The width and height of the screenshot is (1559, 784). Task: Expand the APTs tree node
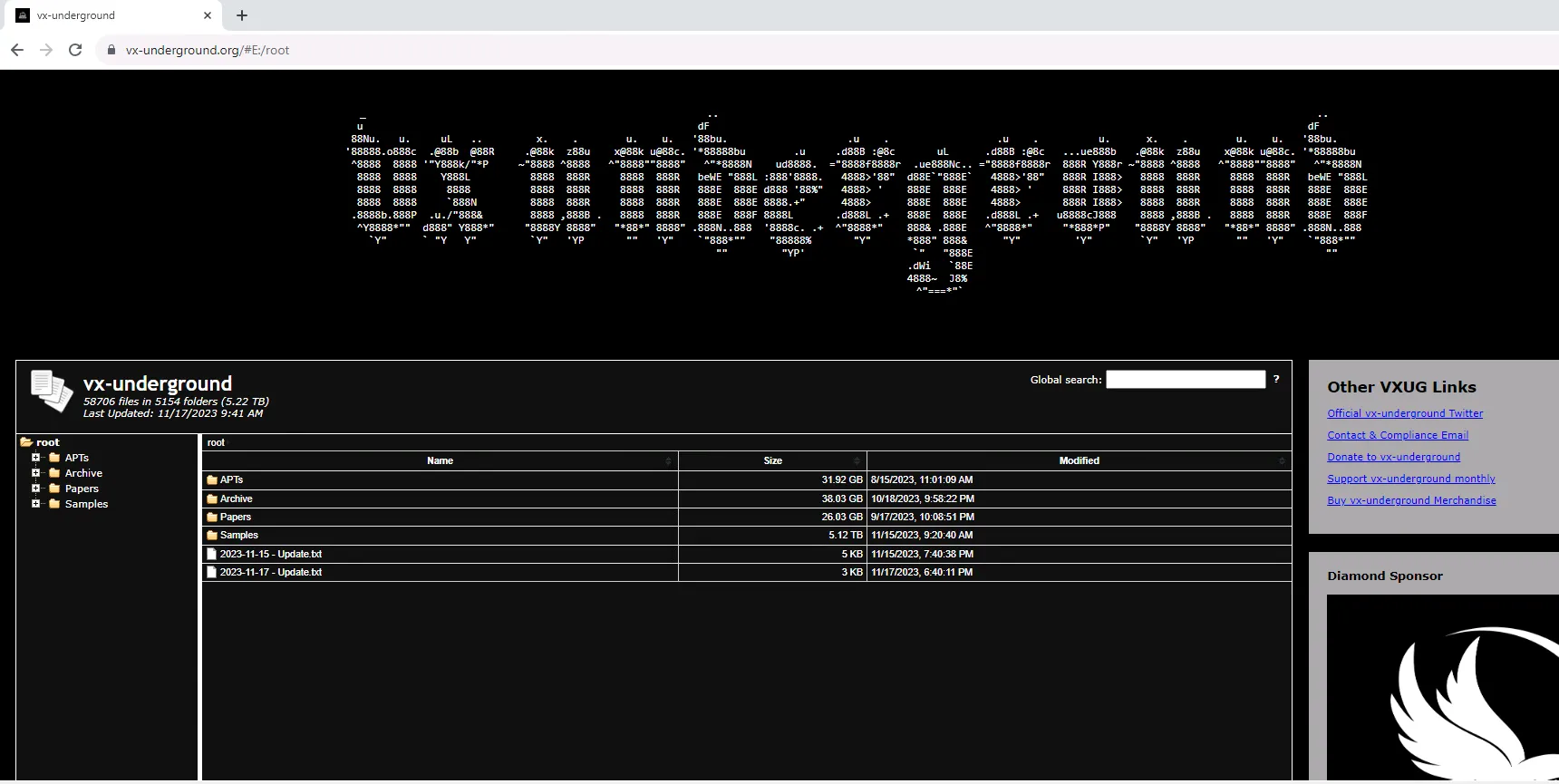click(x=36, y=458)
